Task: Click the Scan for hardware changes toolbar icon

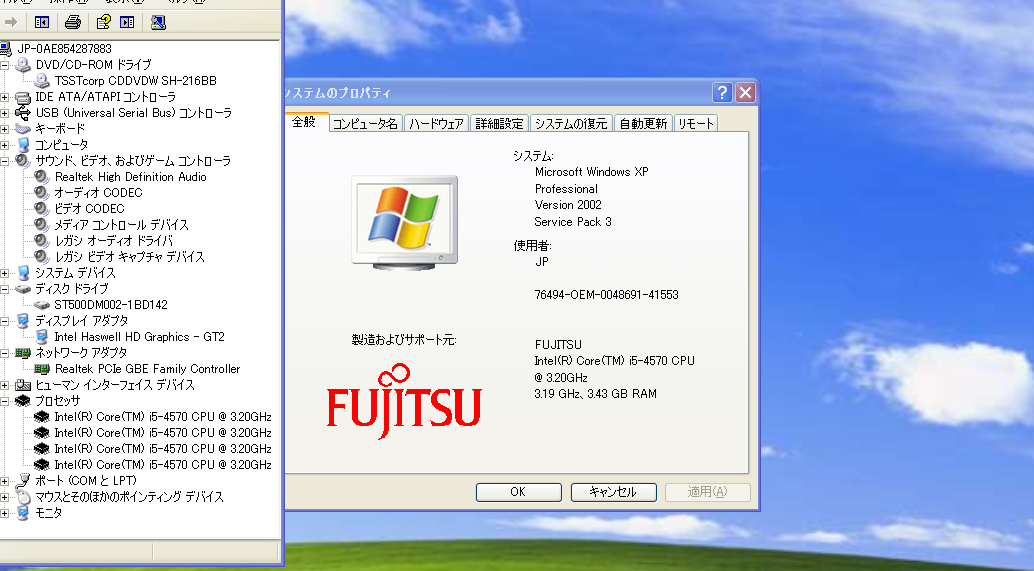Action: 158,22
